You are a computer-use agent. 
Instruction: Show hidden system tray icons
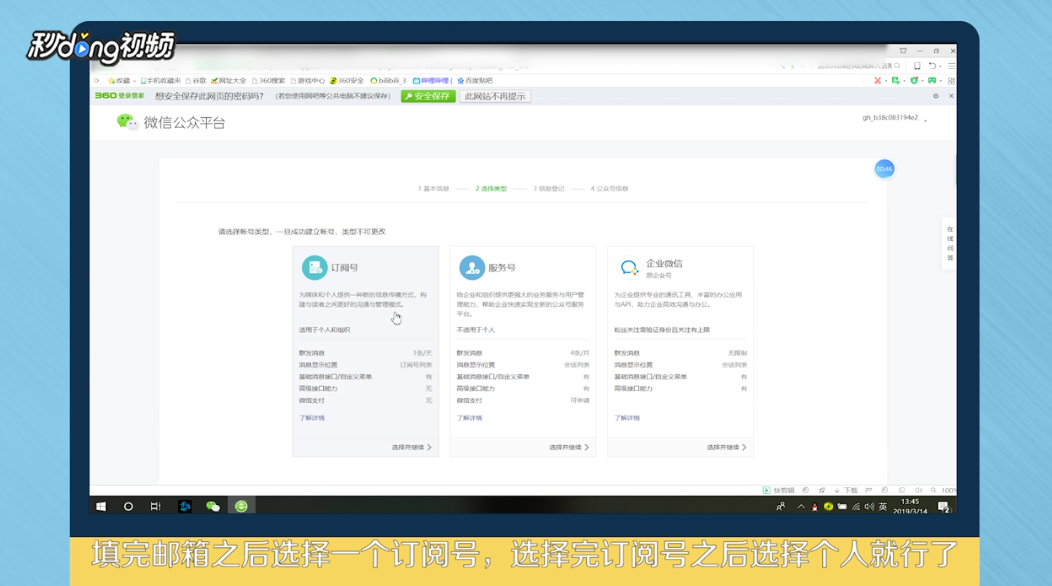point(801,507)
